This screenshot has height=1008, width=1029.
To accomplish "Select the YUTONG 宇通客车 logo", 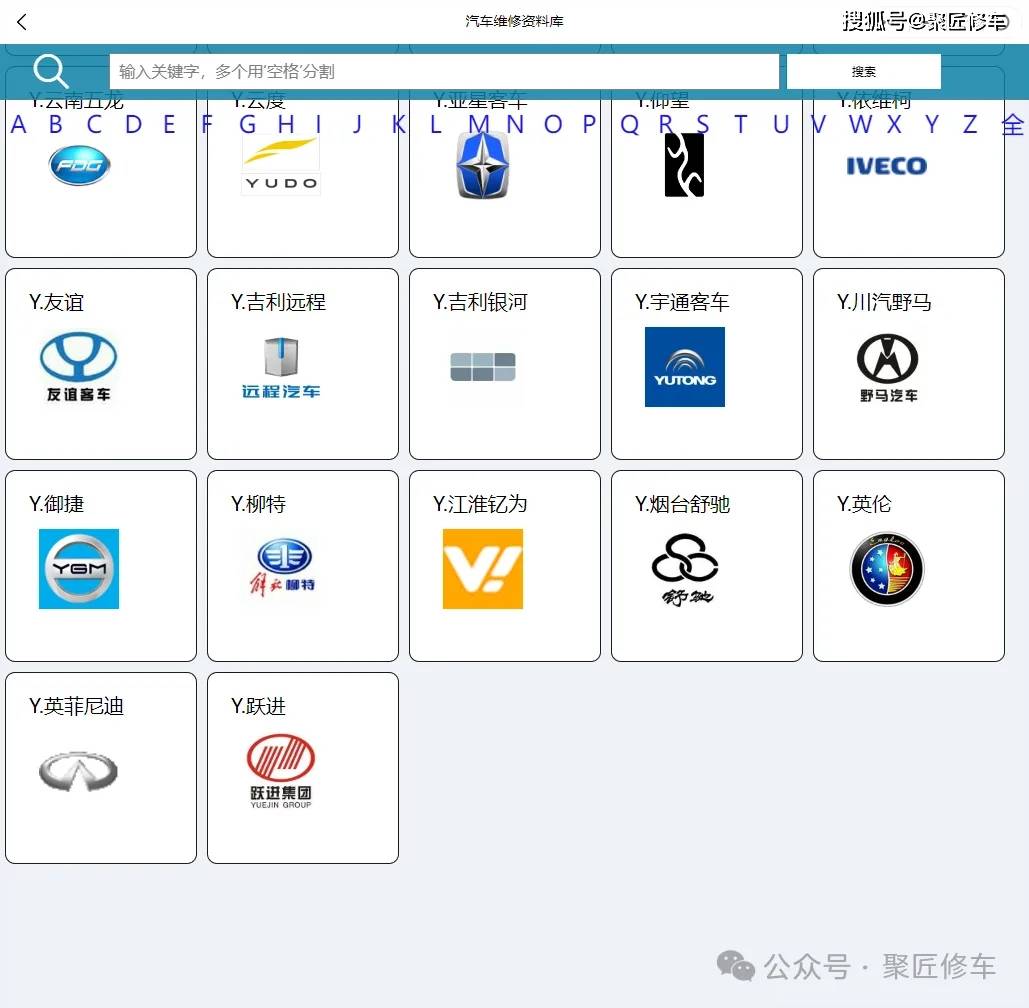I will click(684, 367).
